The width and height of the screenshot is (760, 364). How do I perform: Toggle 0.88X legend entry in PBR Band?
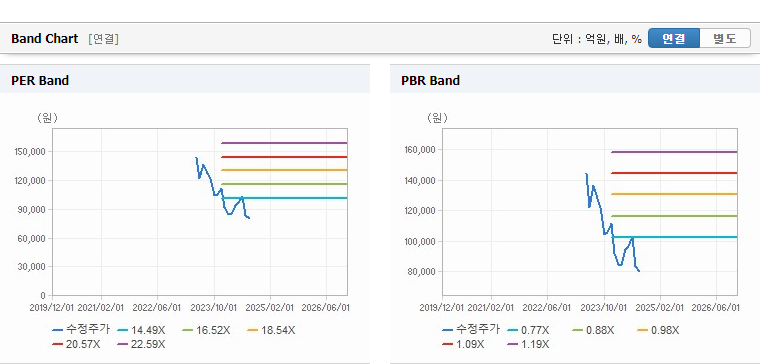593,330
